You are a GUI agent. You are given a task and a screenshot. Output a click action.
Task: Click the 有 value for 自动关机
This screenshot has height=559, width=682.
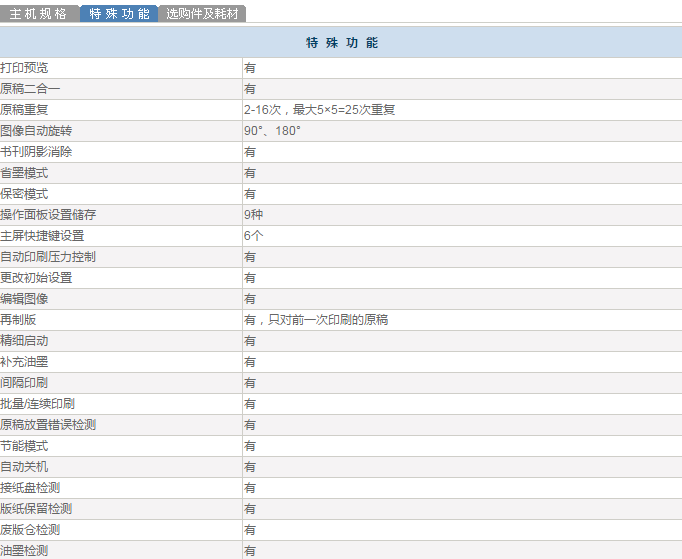click(250, 467)
